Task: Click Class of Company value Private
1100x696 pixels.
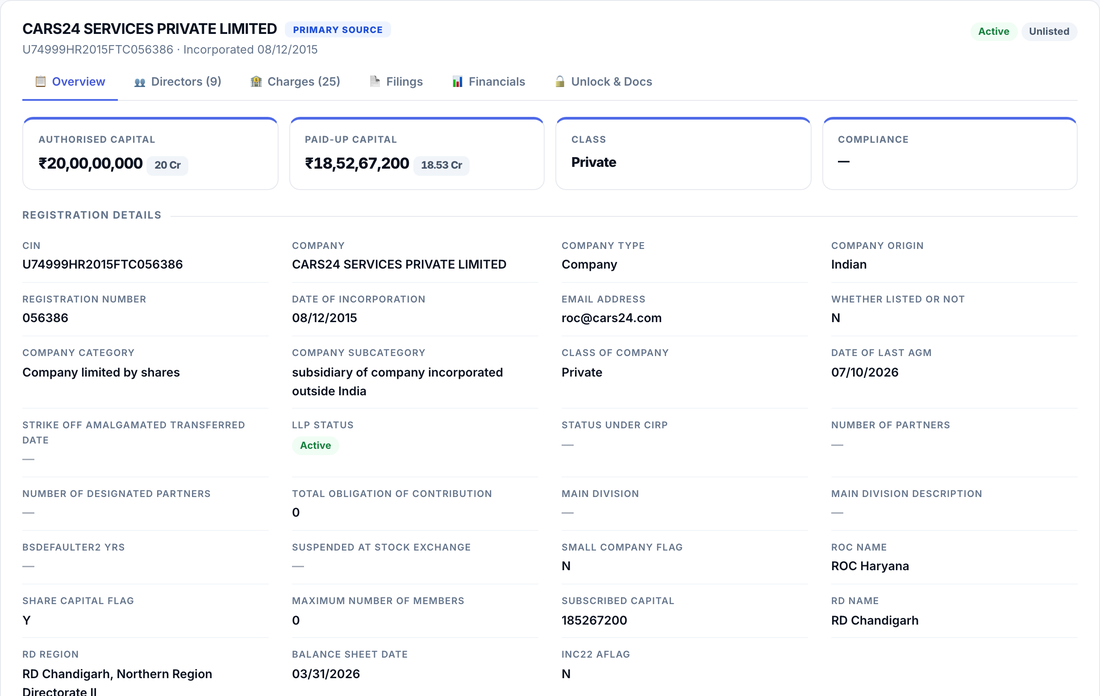Action: [x=582, y=373]
